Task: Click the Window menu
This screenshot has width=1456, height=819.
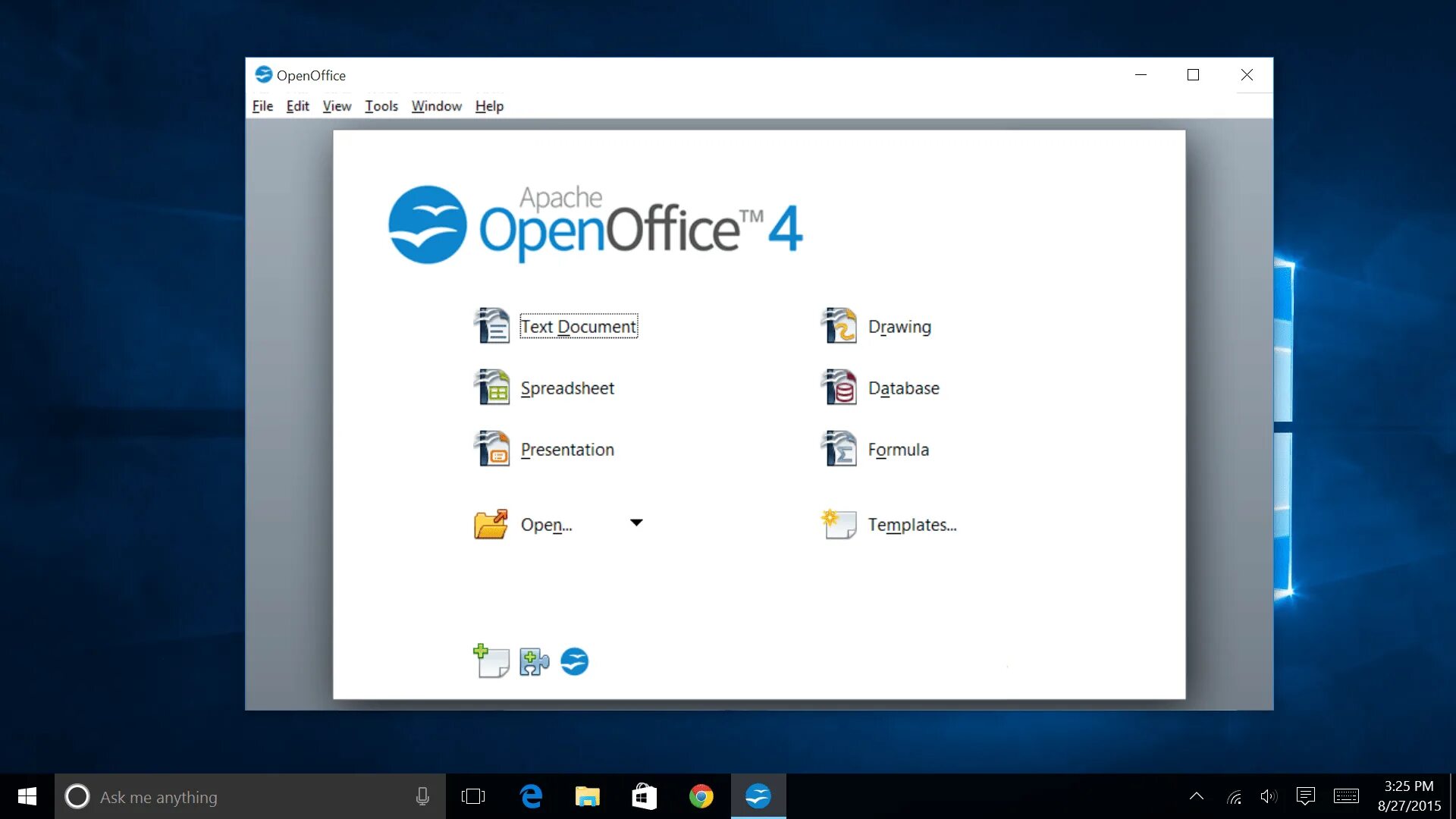Action: [x=435, y=106]
